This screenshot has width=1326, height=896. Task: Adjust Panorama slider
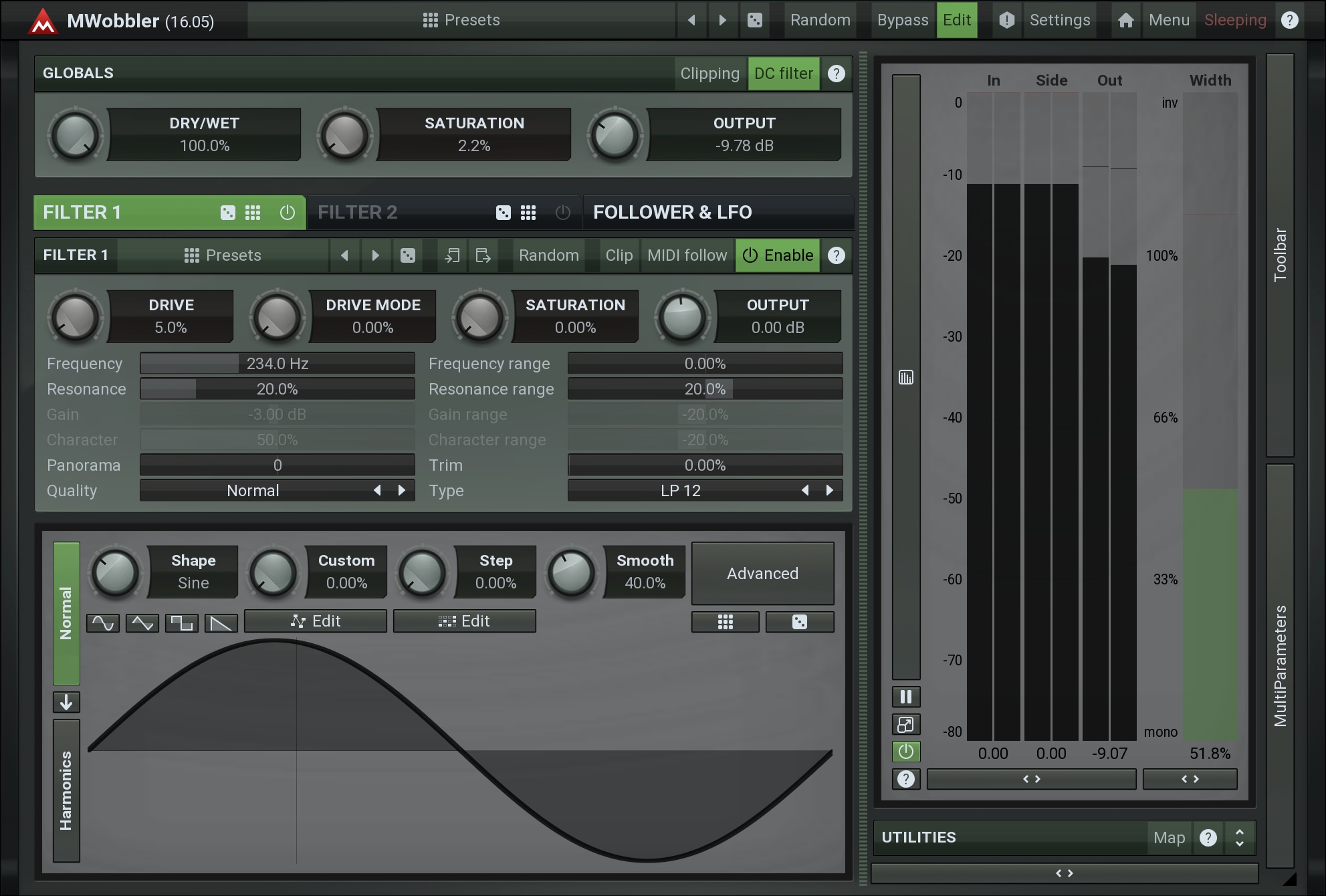[278, 465]
